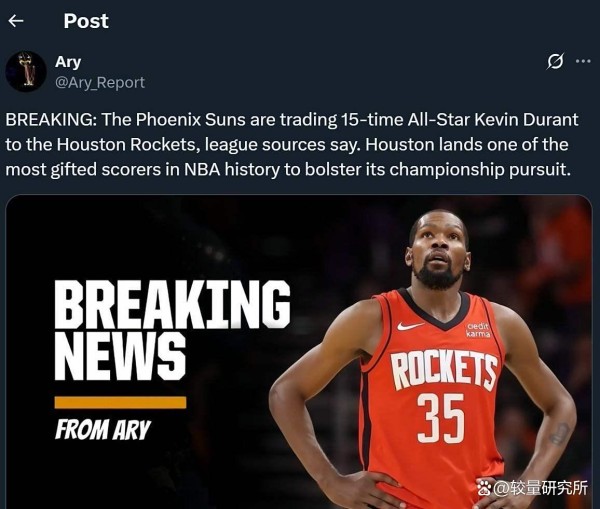600x509 pixels.
Task: Click the tweet text starting with BREAKING
Action: coord(292,144)
